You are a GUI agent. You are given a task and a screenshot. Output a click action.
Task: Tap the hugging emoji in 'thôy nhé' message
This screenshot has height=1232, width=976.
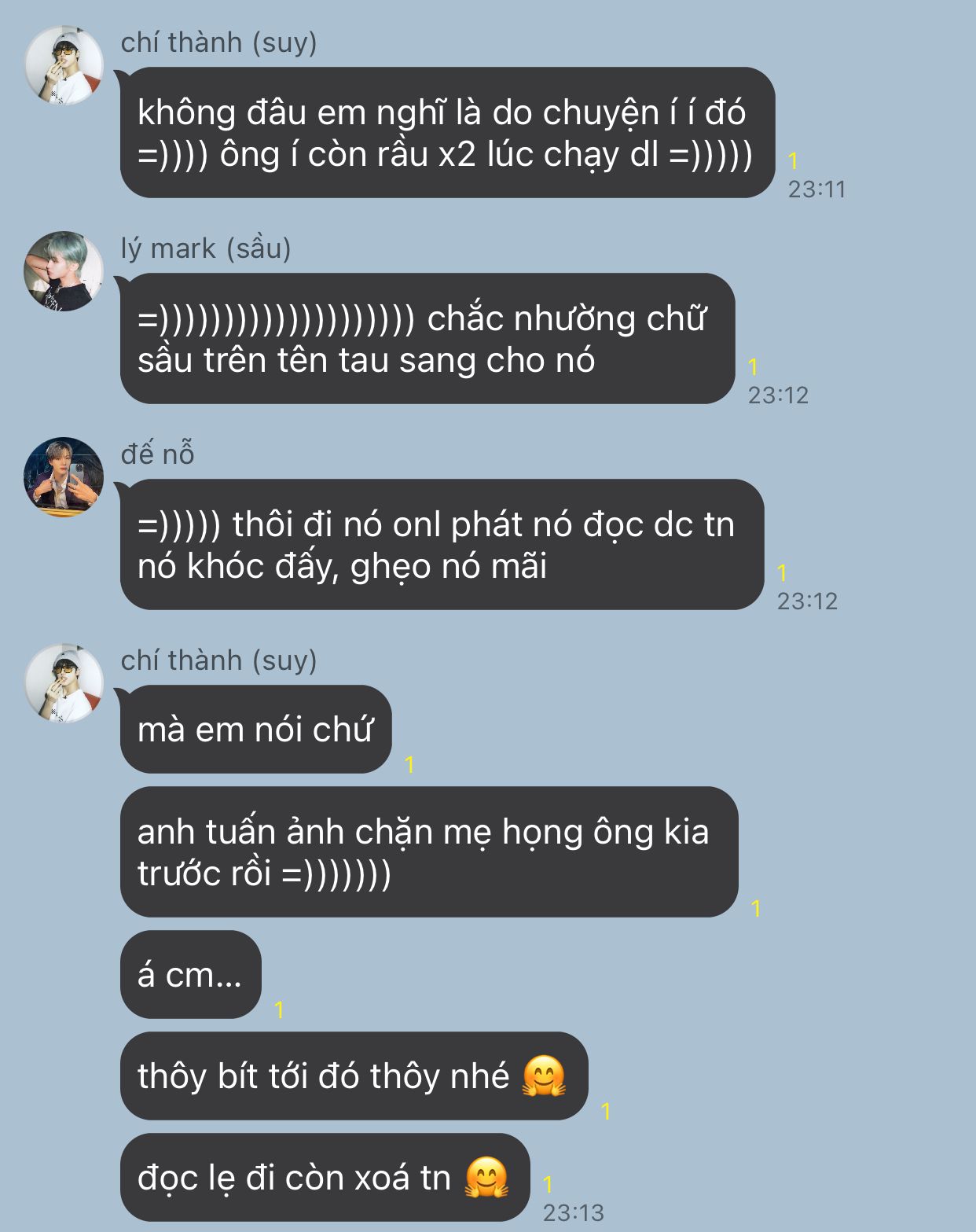(x=544, y=1076)
